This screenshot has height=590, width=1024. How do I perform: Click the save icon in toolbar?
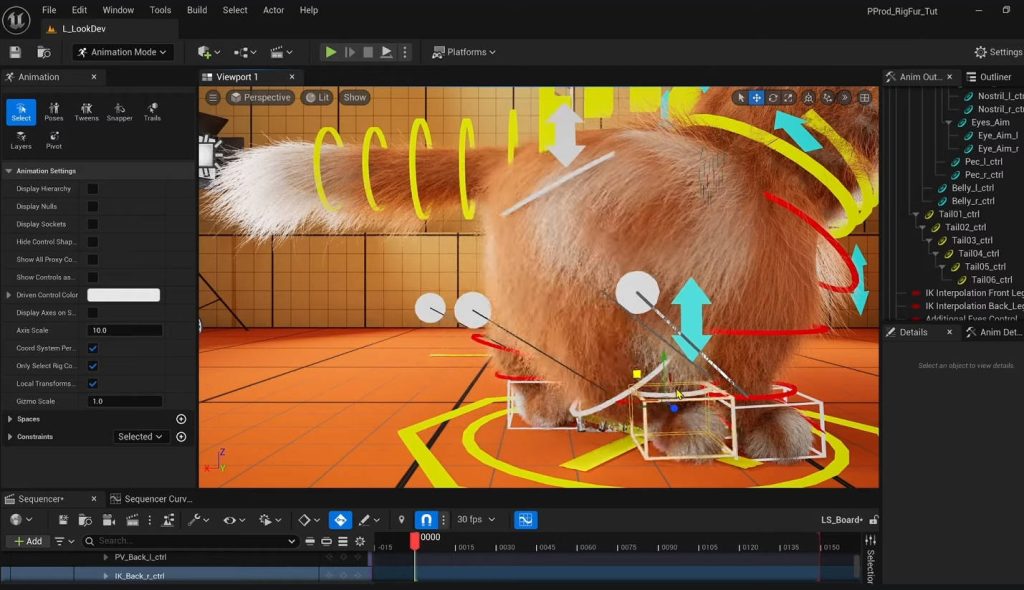point(15,52)
